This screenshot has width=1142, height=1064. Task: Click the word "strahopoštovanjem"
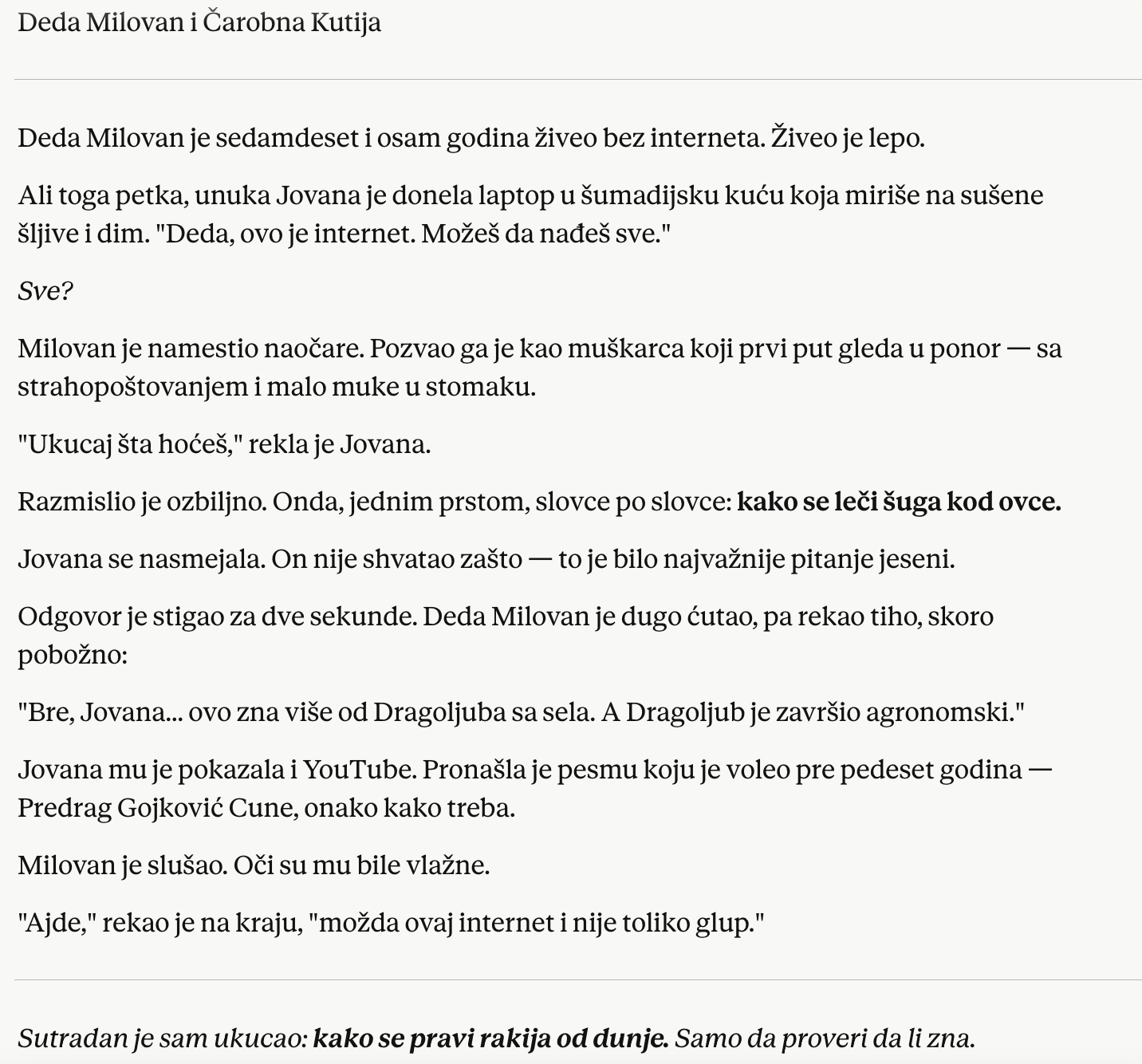(132, 387)
